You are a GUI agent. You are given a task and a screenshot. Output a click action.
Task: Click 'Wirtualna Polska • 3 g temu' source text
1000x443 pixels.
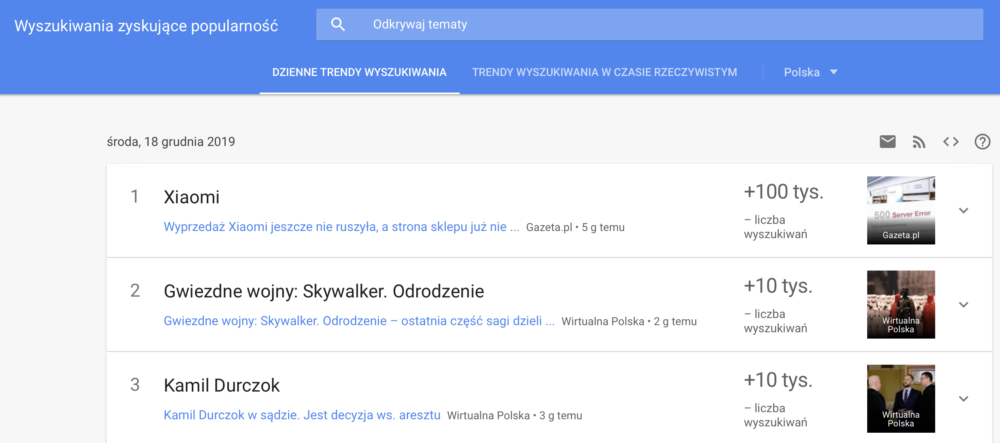[515, 416]
